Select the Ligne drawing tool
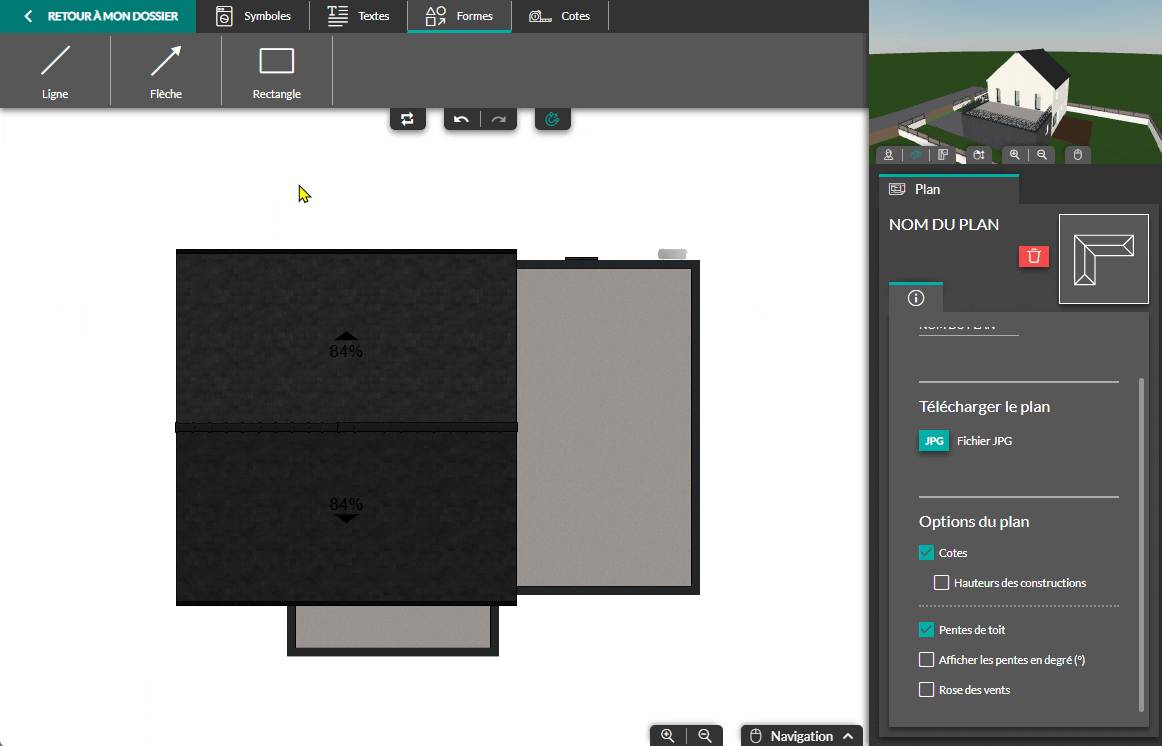The width and height of the screenshot is (1162, 746). [55, 70]
